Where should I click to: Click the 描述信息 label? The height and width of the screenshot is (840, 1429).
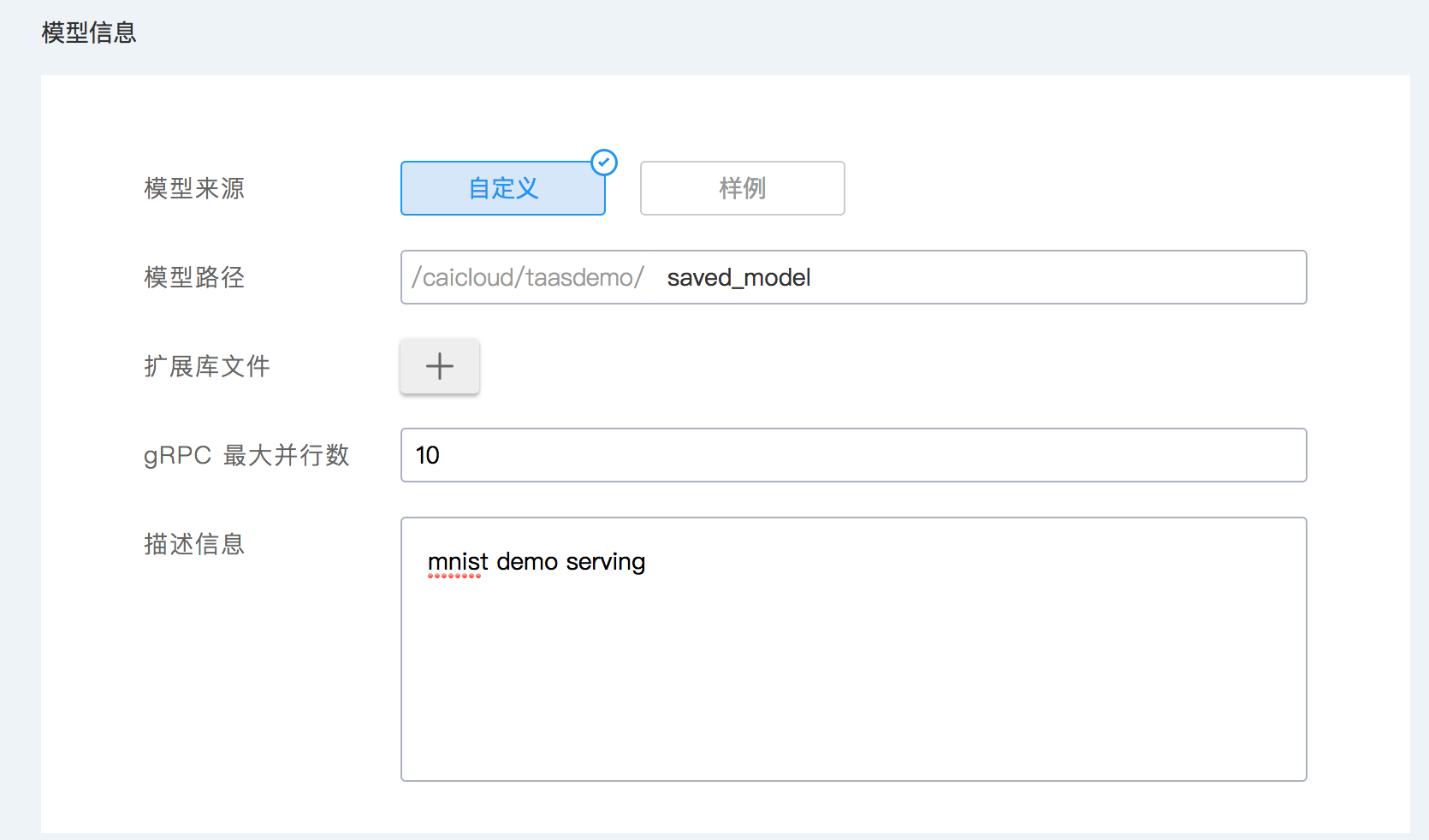coord(194,544)
